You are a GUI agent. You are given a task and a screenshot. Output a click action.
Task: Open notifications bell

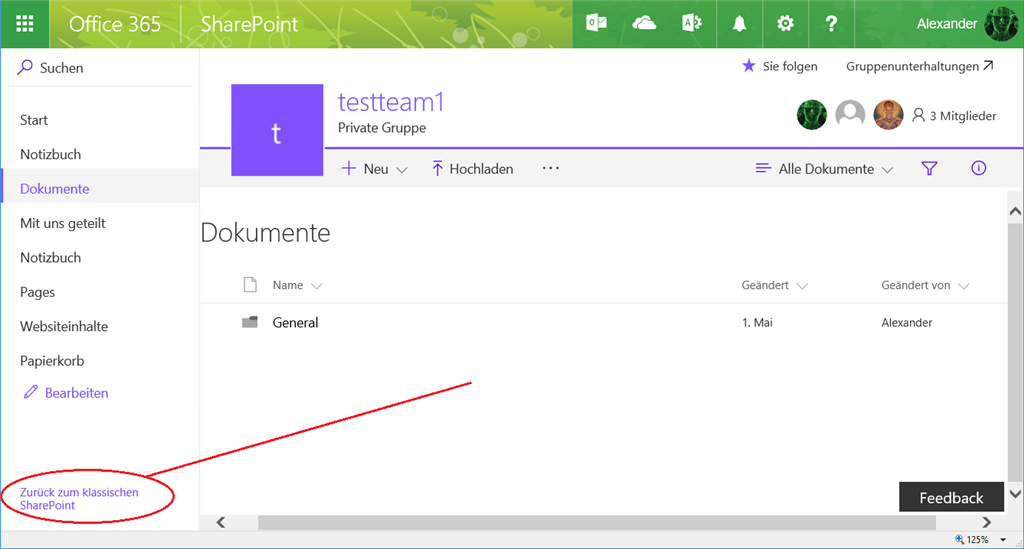pos(739,24)
